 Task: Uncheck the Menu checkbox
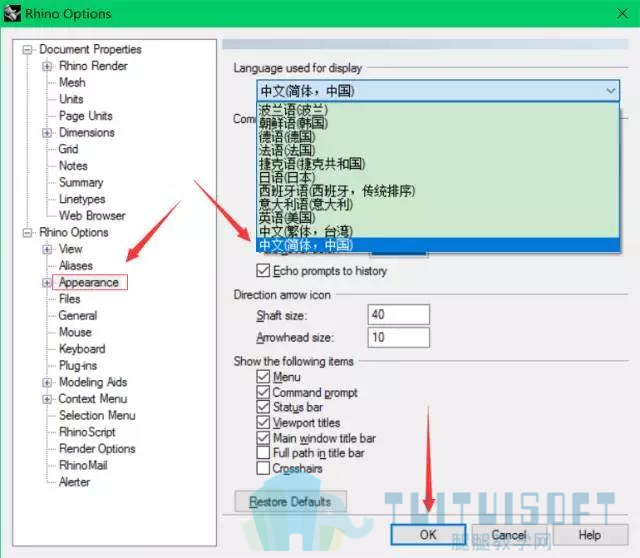click(263, 376)
